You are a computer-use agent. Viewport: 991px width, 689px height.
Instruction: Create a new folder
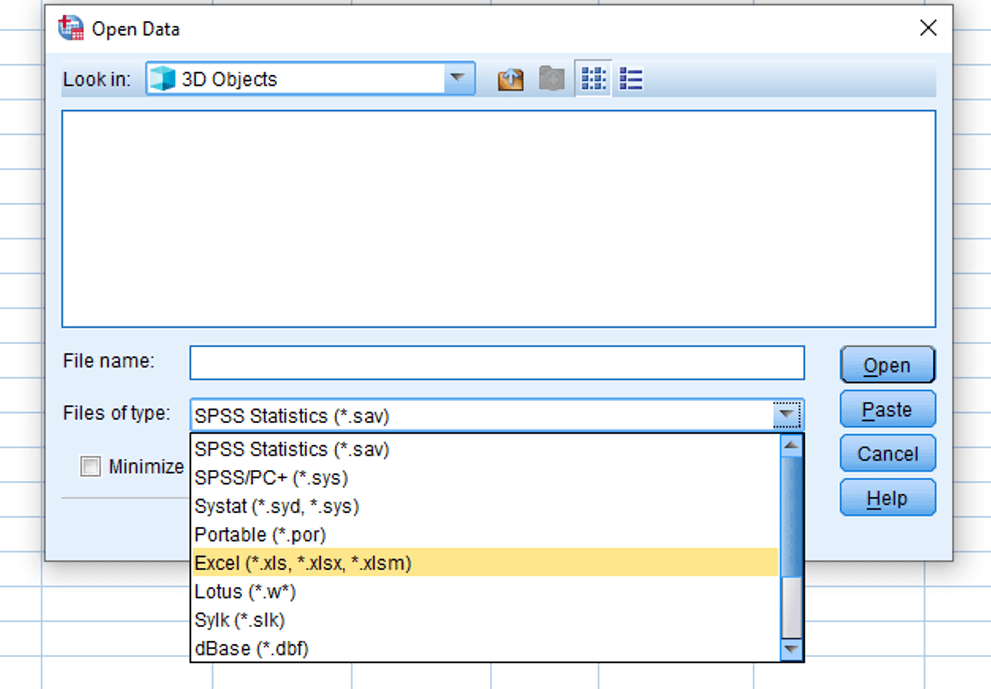(551, 78)
